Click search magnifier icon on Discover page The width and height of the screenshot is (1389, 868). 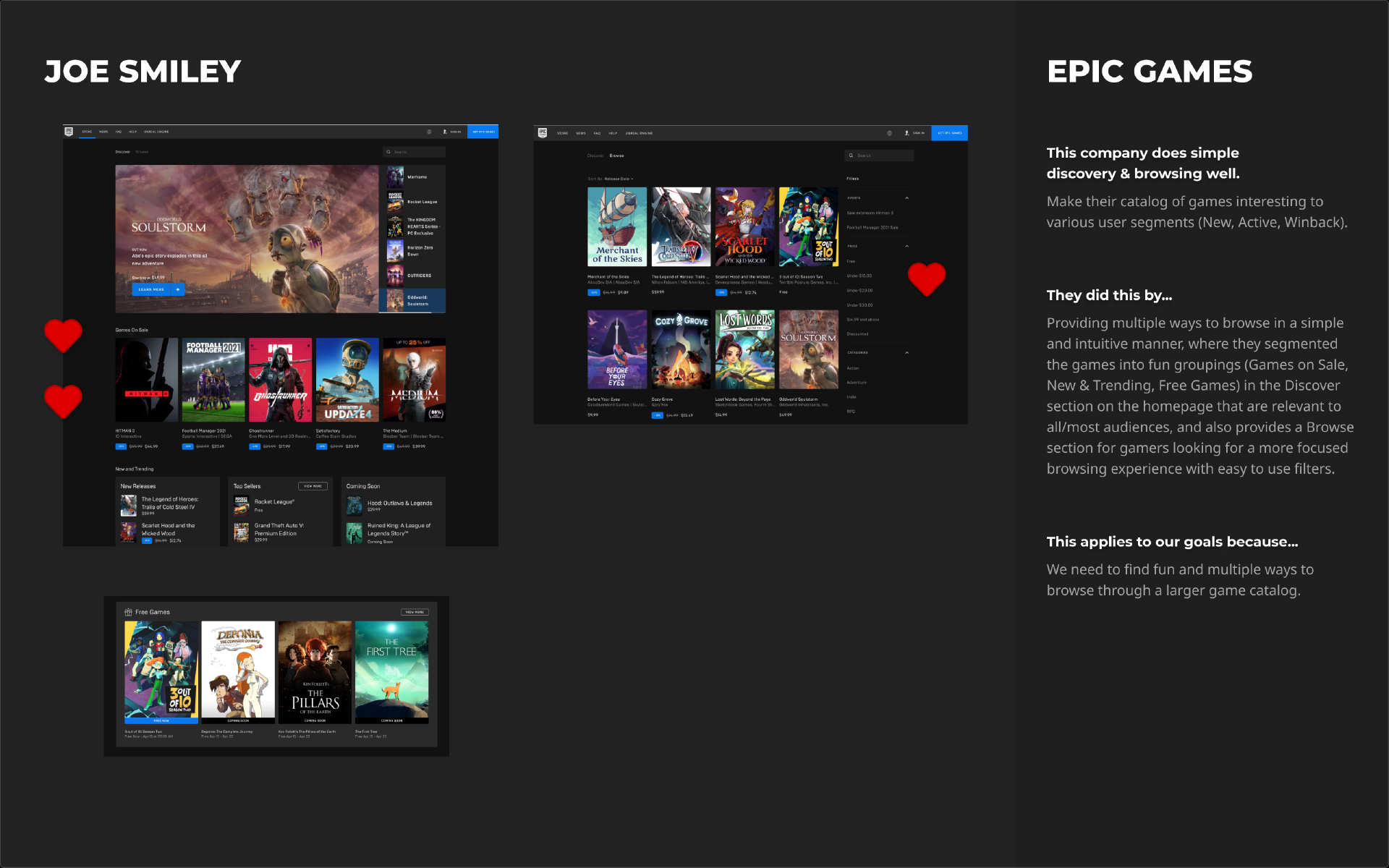click(388, 152)
